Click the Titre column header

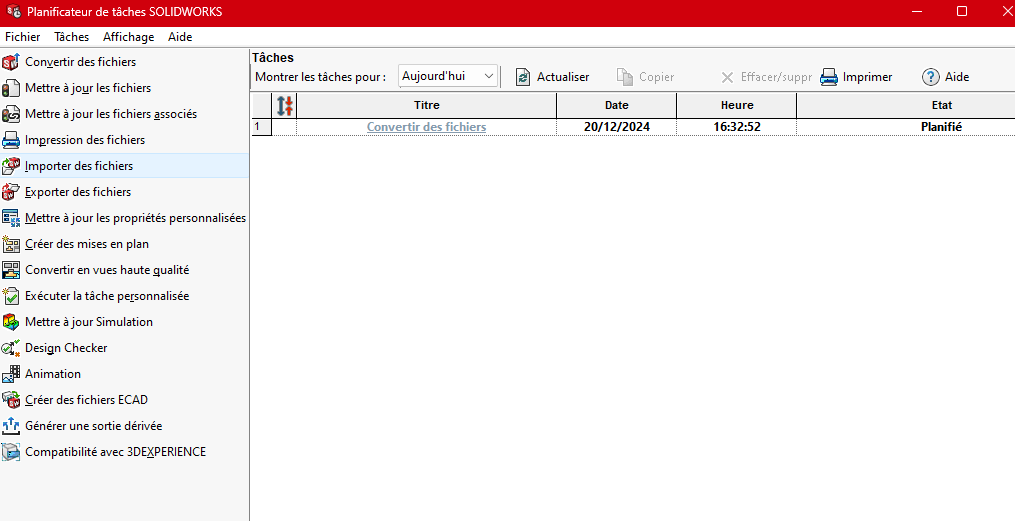tap(427, 105)
